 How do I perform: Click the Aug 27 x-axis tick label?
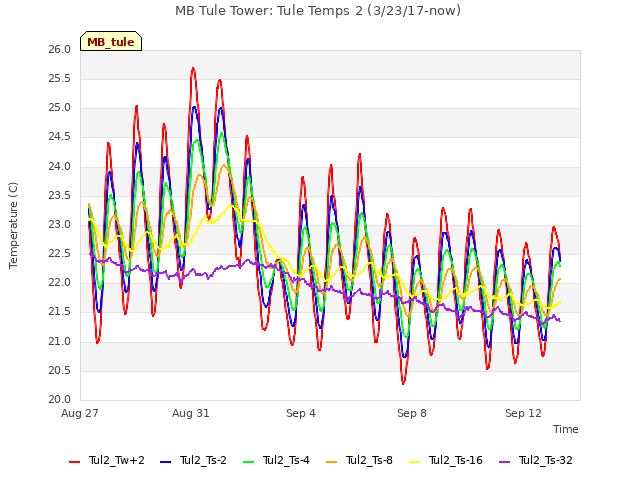[80, 413]
